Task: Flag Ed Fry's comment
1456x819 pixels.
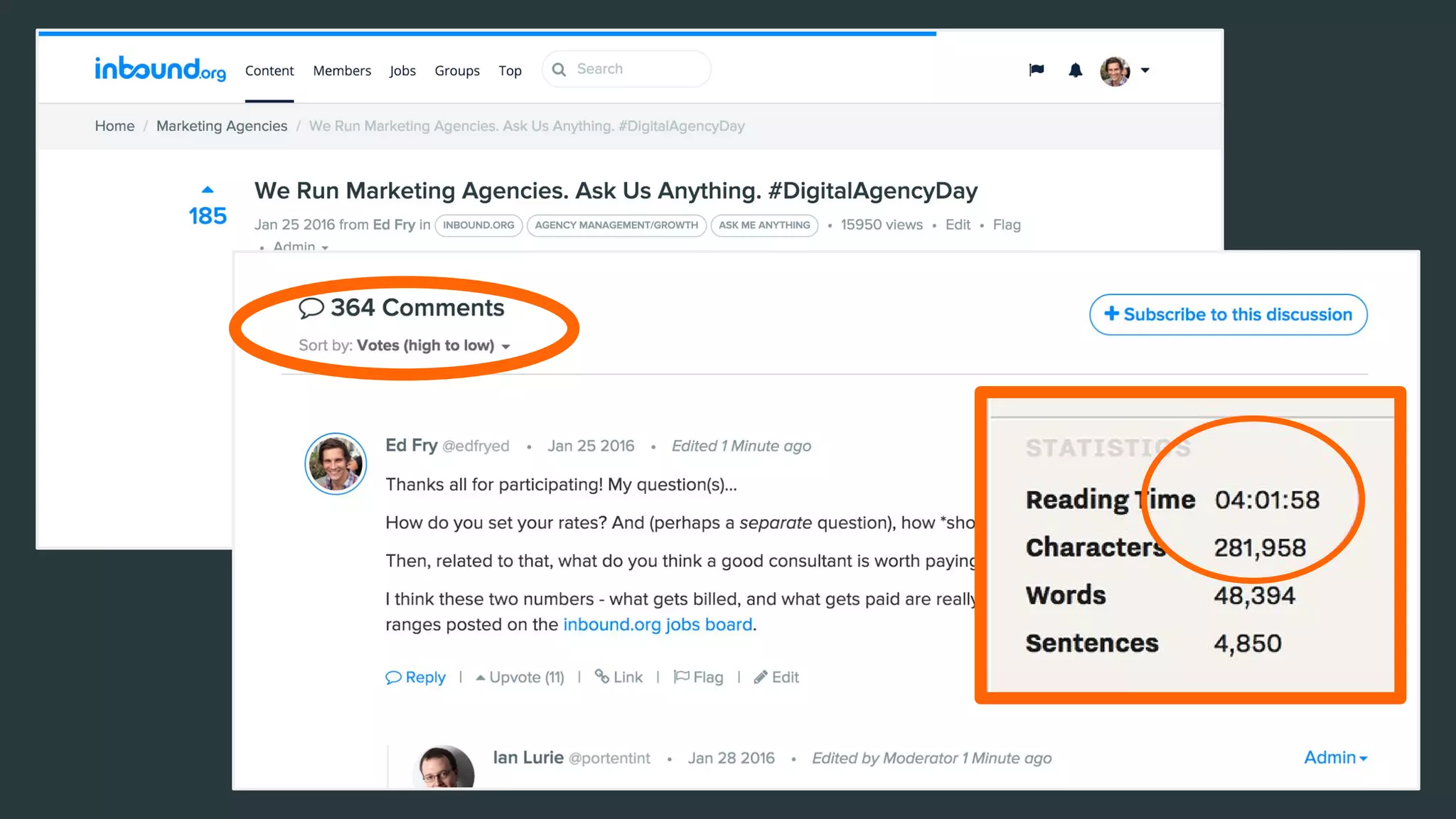Action: coord(699,677)
